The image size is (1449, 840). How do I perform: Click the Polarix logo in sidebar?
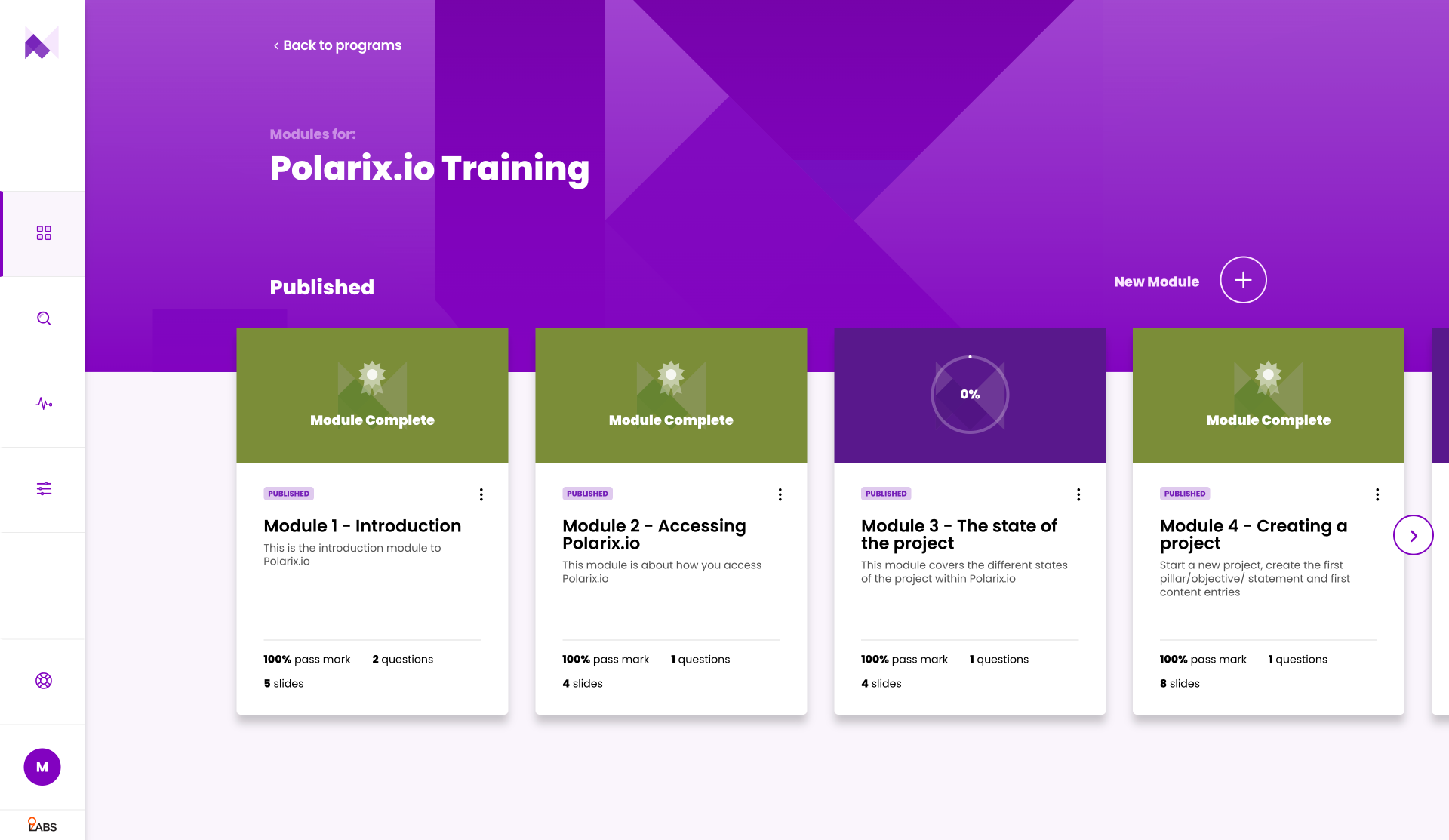[x=42, y=43]
